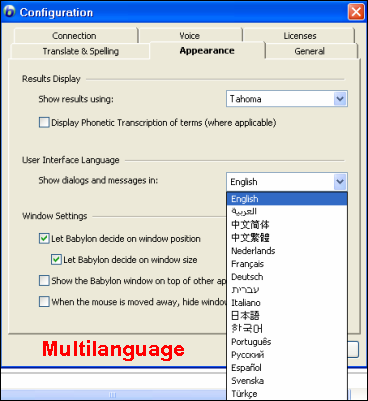Enable Show the Babylon window on top
The height and width of the screenshot is (401, 368).
tap(44, 281)
